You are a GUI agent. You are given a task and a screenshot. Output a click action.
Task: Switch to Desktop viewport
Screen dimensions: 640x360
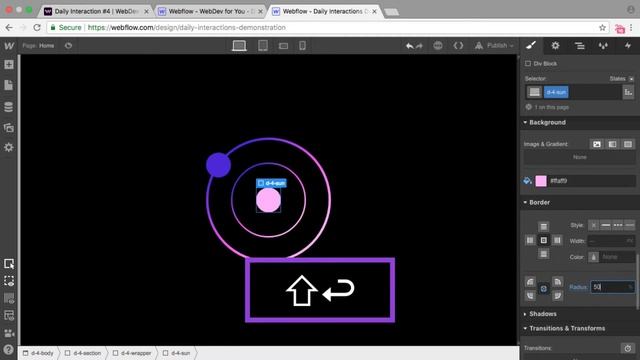pyautogui.click(x=239, y=46)
